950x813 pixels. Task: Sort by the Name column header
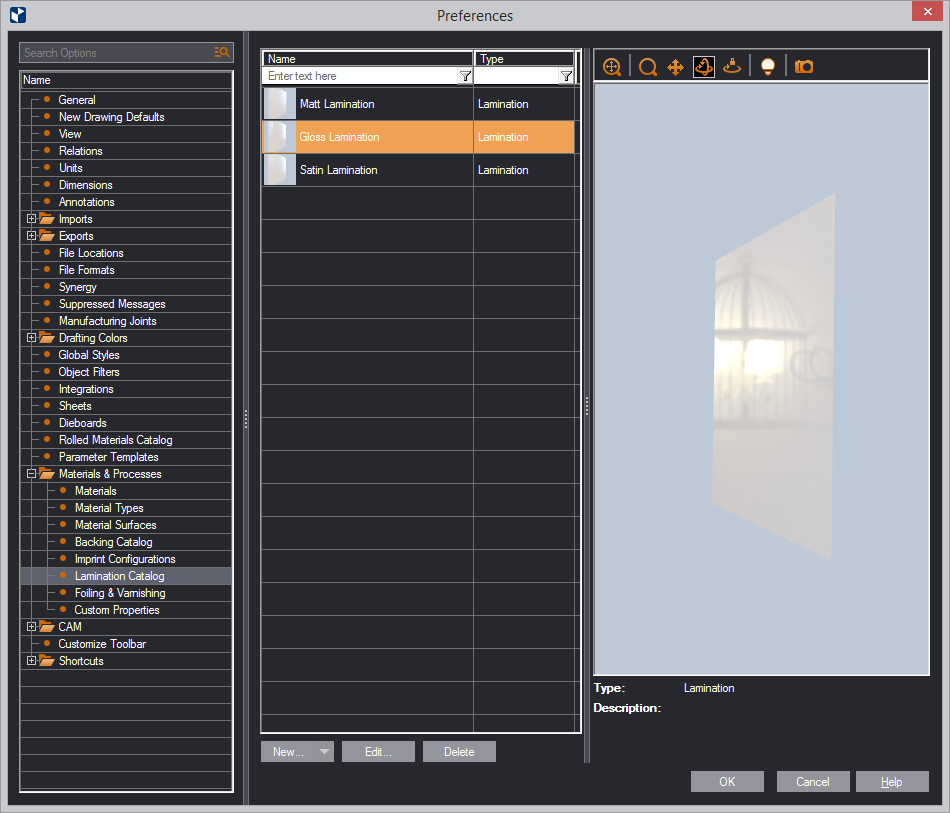pyautogui.click(x=368, y=59)
